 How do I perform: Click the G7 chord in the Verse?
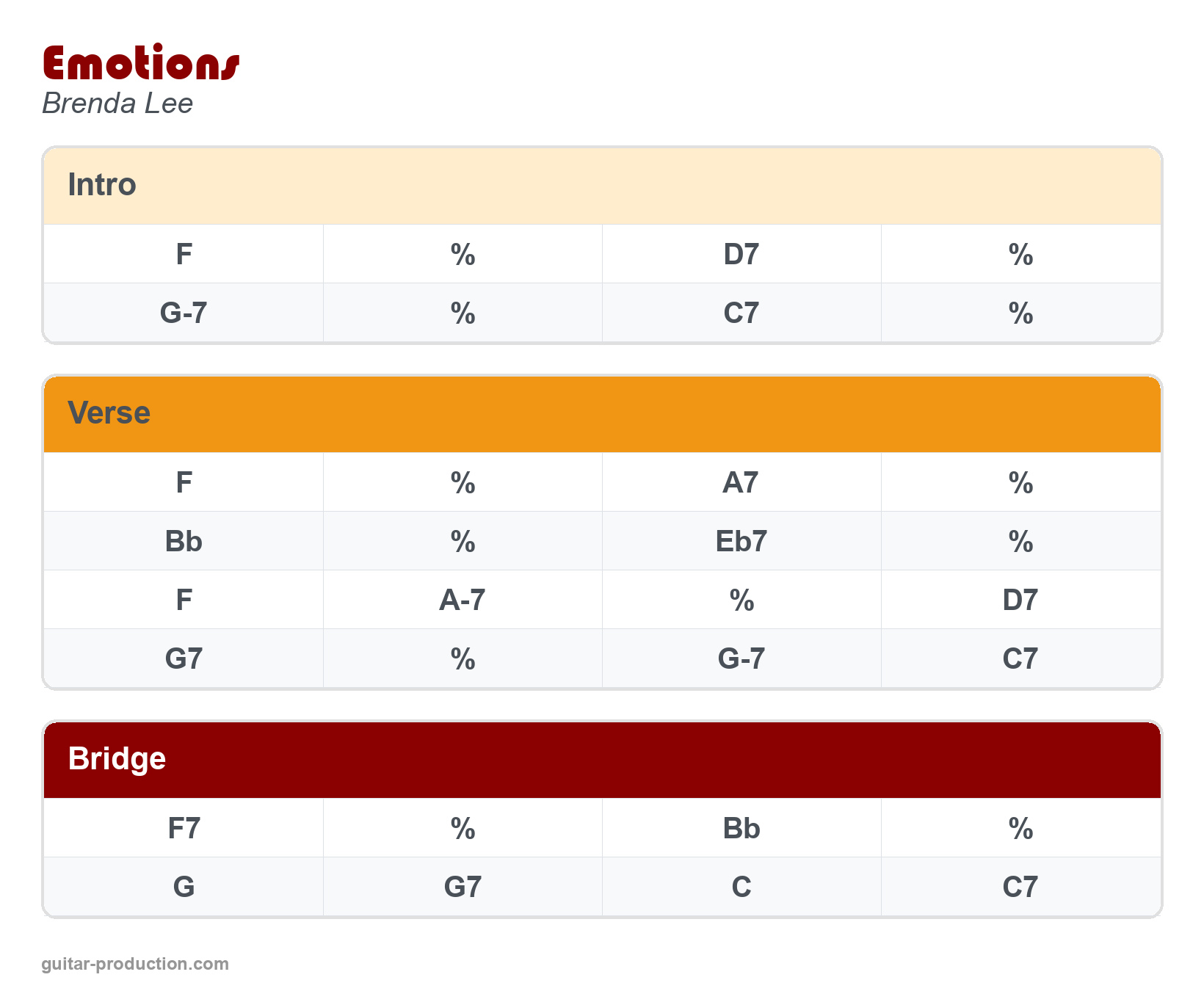point(184,659)
